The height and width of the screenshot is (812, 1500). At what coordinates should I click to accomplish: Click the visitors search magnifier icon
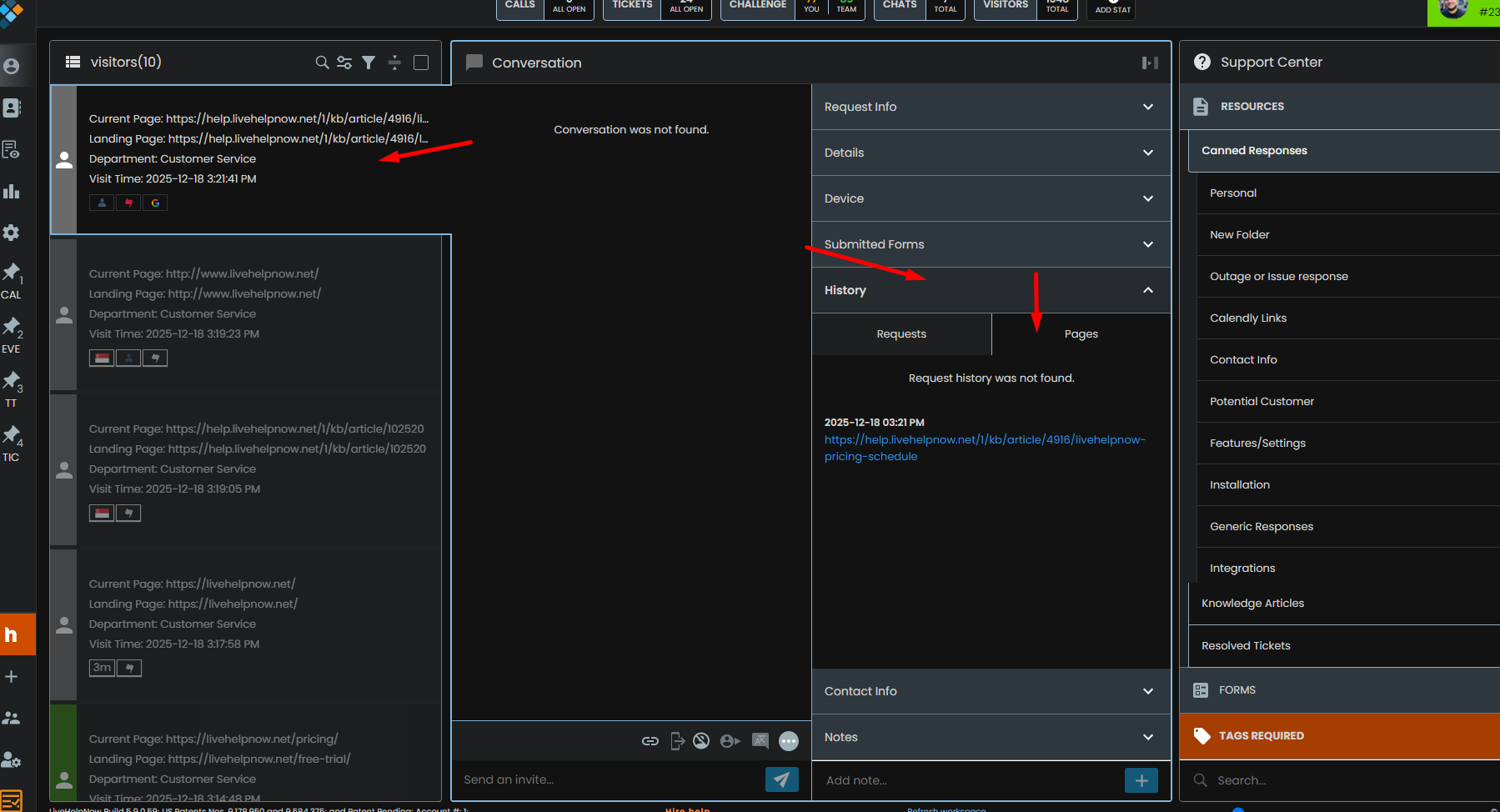click(x=322, y=63)
